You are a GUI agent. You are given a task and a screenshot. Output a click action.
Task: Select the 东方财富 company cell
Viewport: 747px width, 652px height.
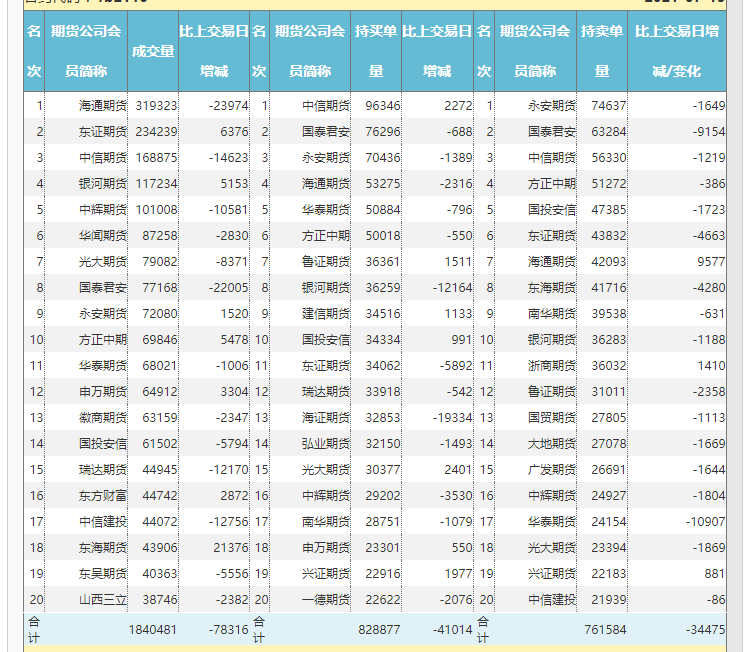pyautogui.click(x=103, y=495)
